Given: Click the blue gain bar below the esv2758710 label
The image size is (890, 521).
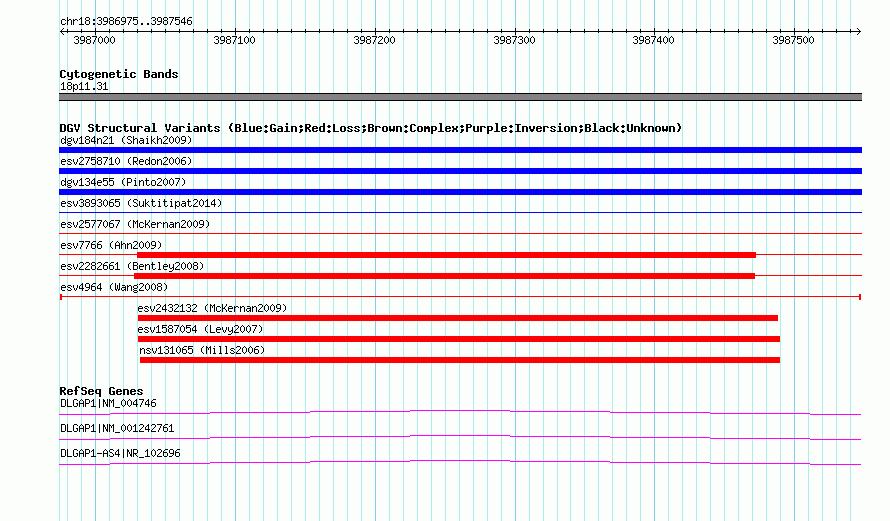Looking at the screenshot, I should [460, 171].
